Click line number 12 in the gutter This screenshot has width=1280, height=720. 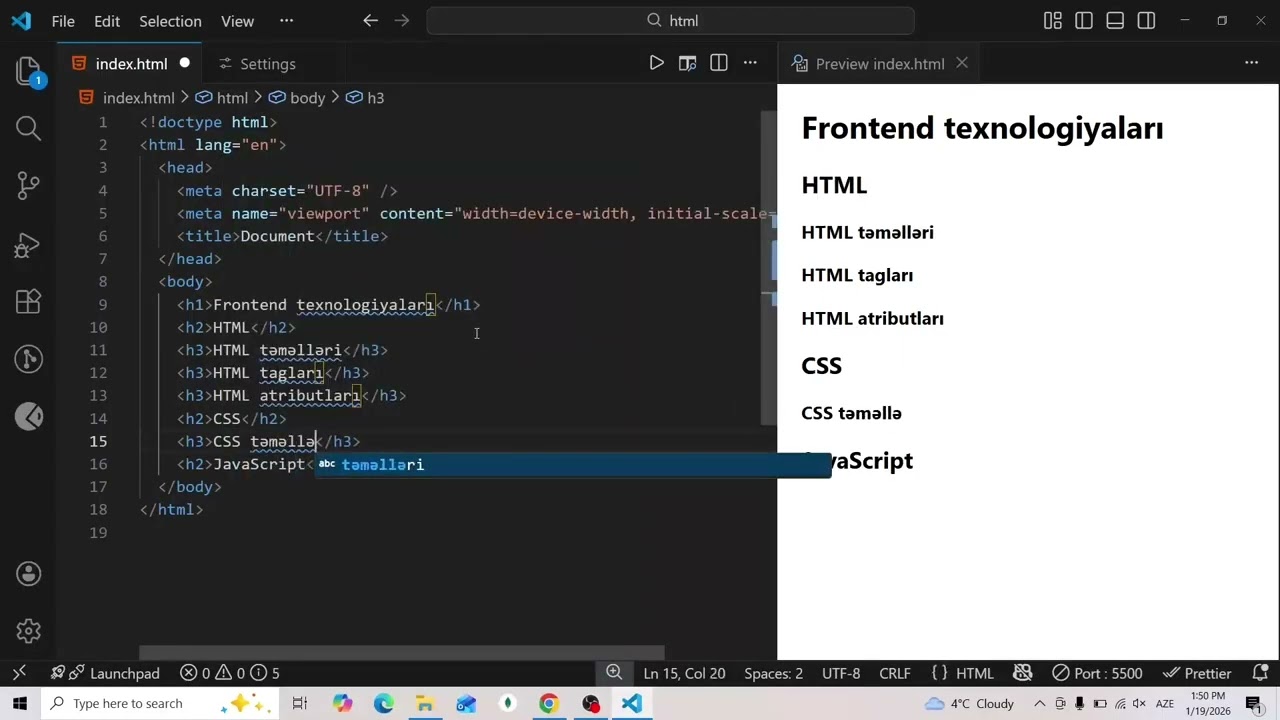pos(98,373)
